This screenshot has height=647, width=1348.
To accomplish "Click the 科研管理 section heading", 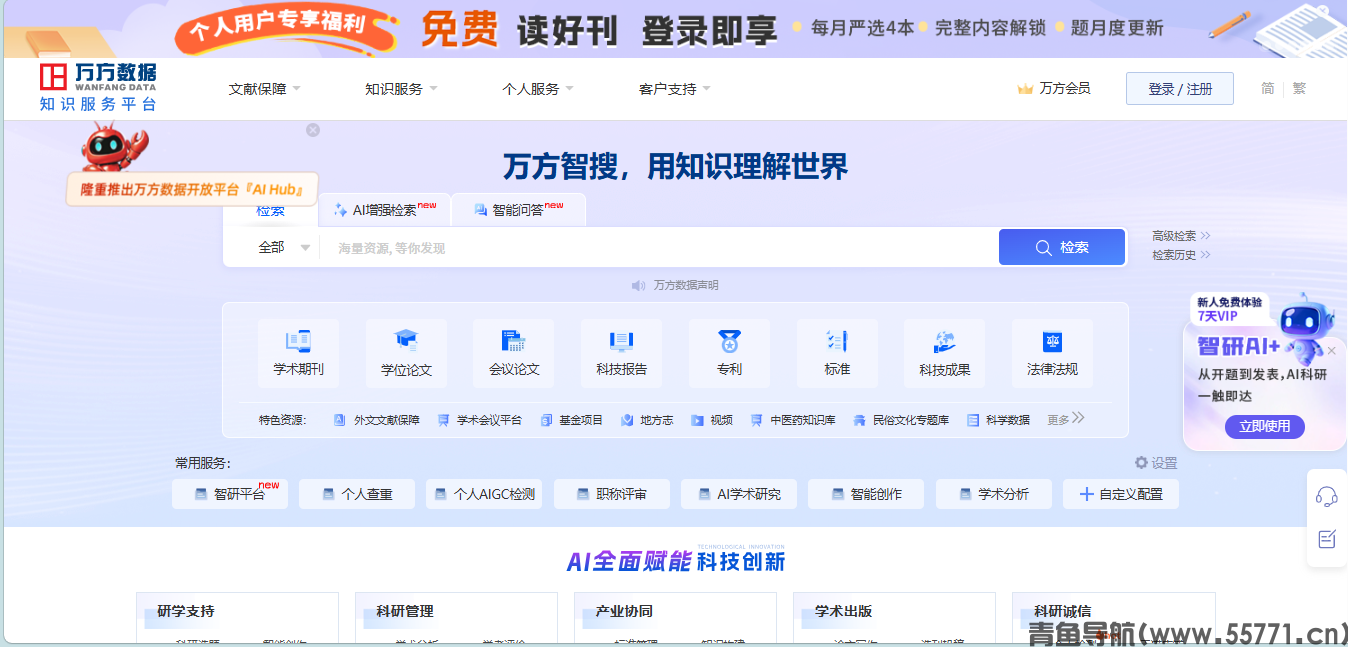I will (x=405, y=611).
